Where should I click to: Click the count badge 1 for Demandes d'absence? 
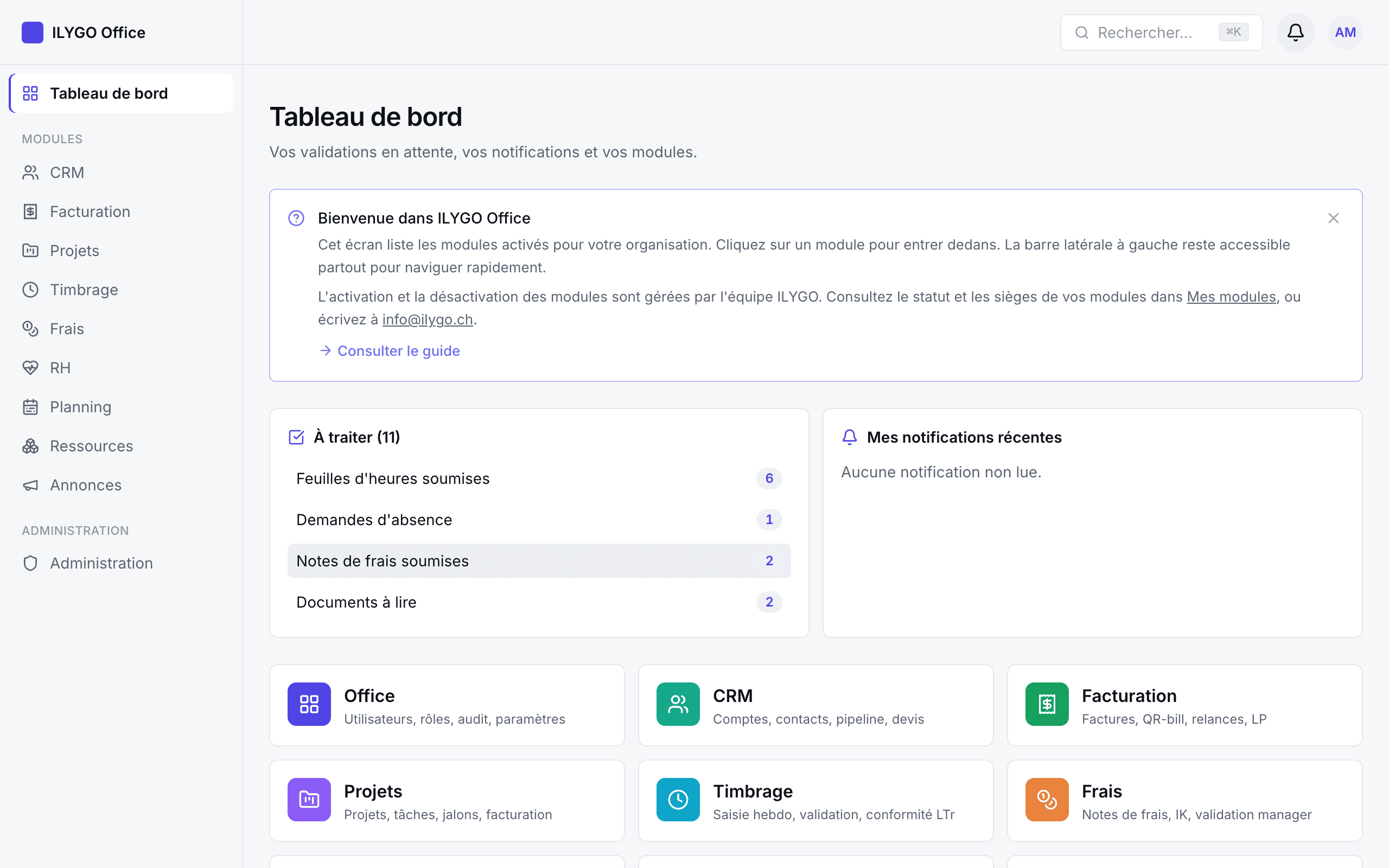(769, 520)
